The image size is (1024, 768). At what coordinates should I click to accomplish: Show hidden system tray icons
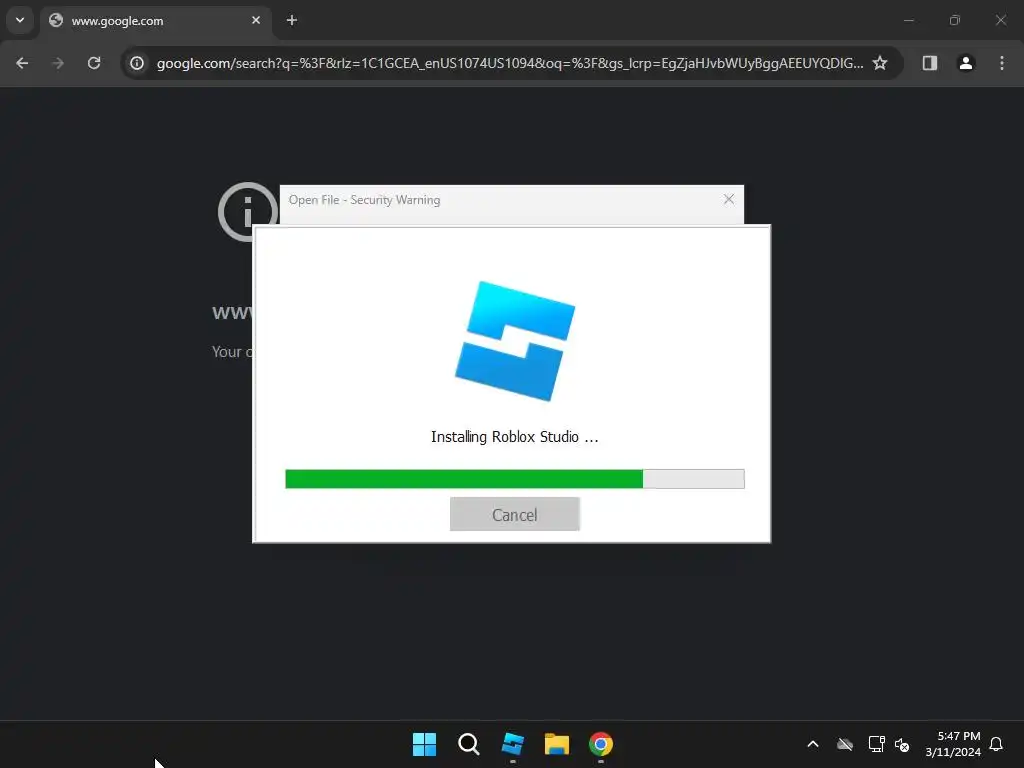point(813,744)
